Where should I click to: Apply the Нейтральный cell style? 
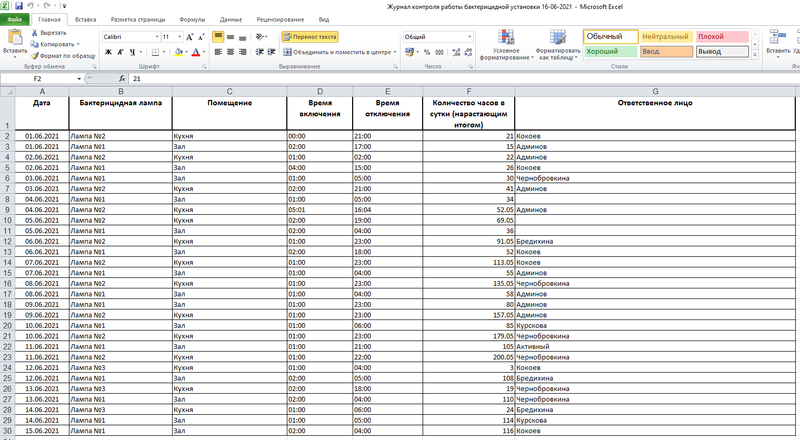pyautogui.click(x=666, y=37)
